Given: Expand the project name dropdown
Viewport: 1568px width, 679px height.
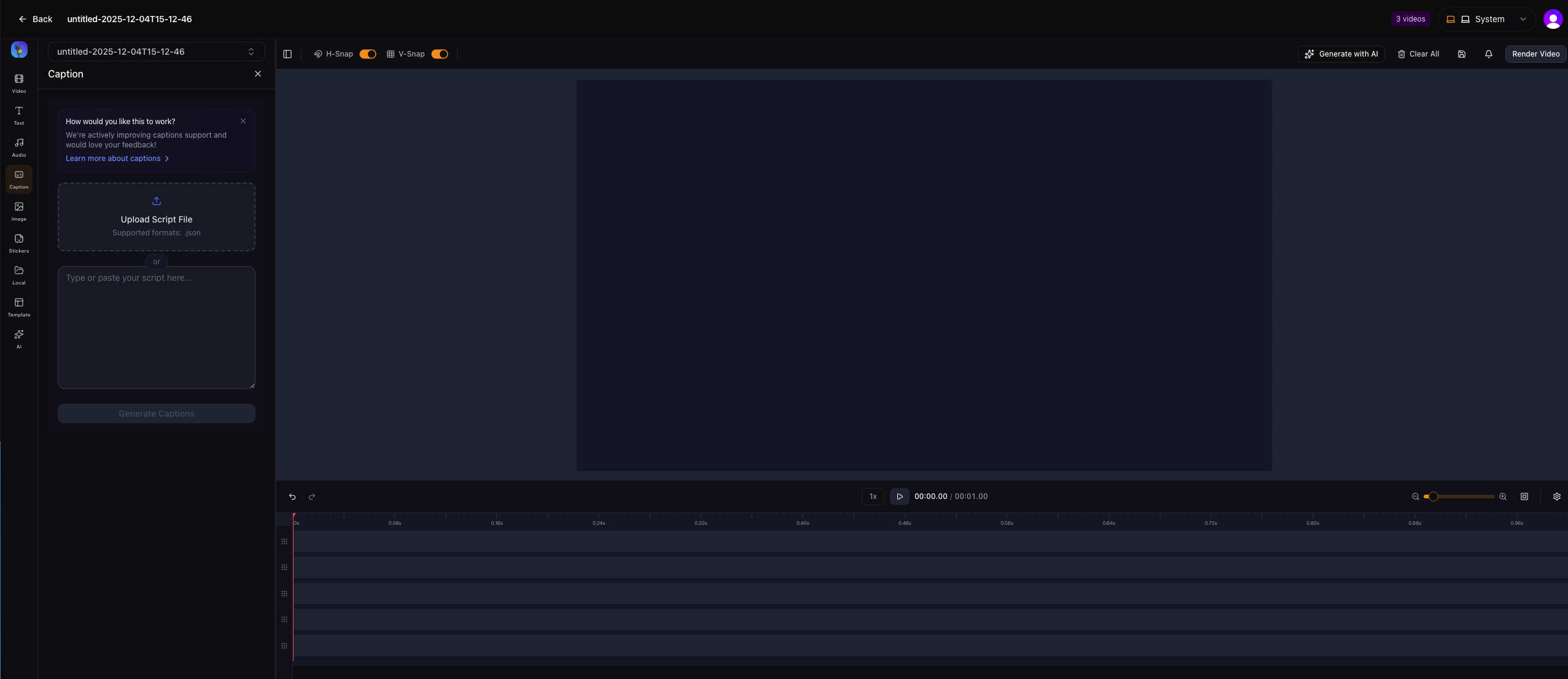Looking at the screenshot, I should pyautogui.click(x=156, y=52).
